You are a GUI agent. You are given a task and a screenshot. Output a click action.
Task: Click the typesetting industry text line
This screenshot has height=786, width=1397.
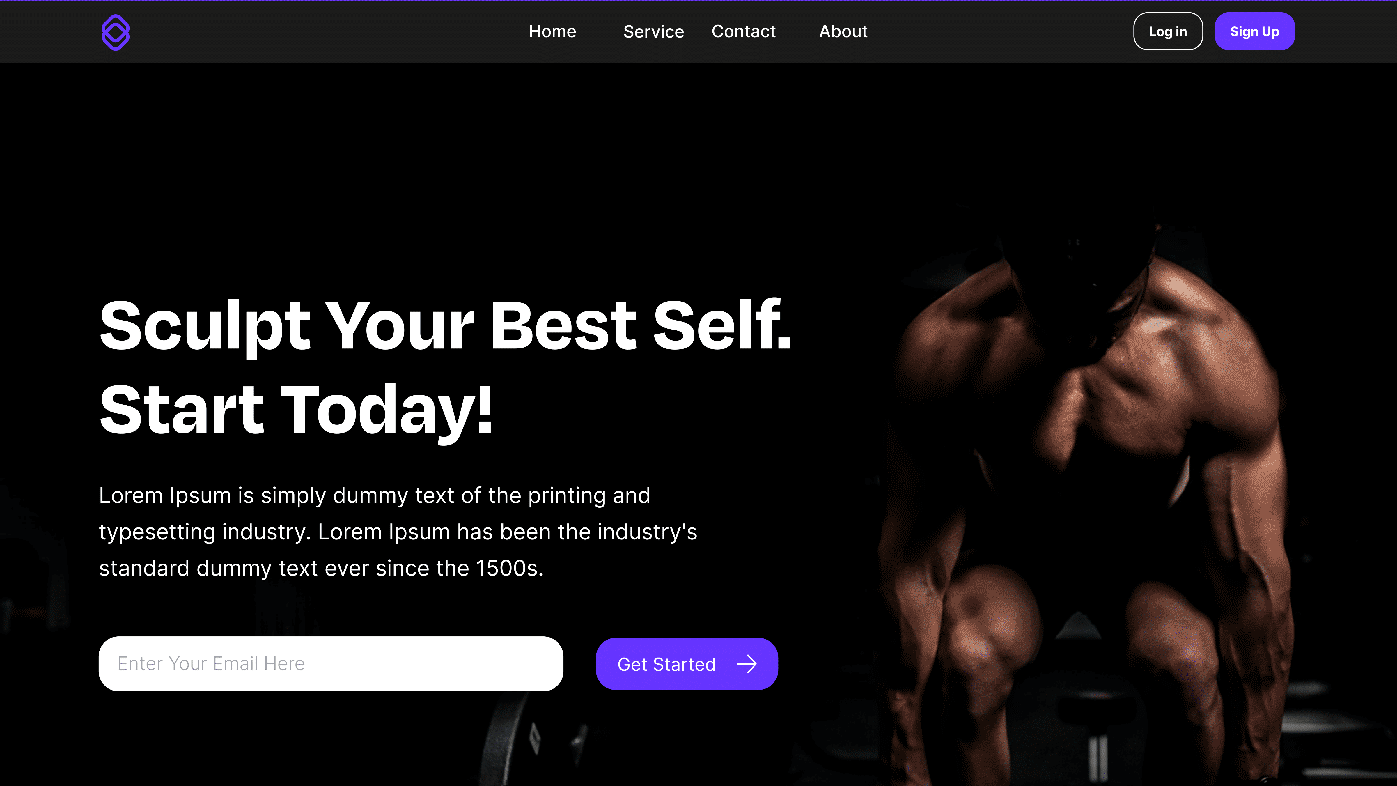tap(398, 532)
